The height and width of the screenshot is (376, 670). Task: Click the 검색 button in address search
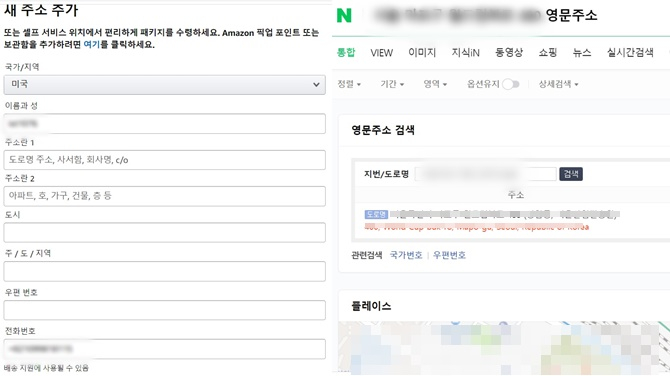point(571,174)
